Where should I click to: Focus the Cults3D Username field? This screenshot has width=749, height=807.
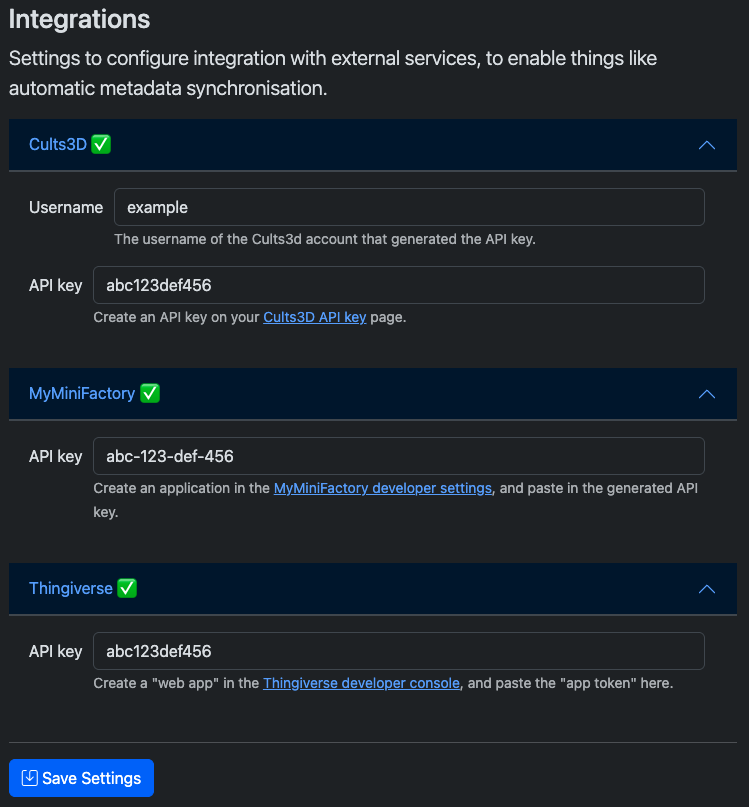click(x=409, y=207)
